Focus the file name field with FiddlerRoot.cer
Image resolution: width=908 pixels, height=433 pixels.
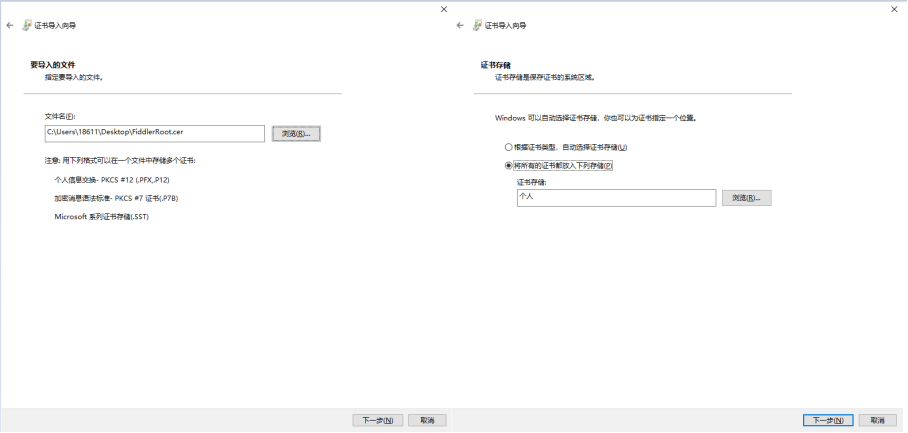click(x=155, y=134)
